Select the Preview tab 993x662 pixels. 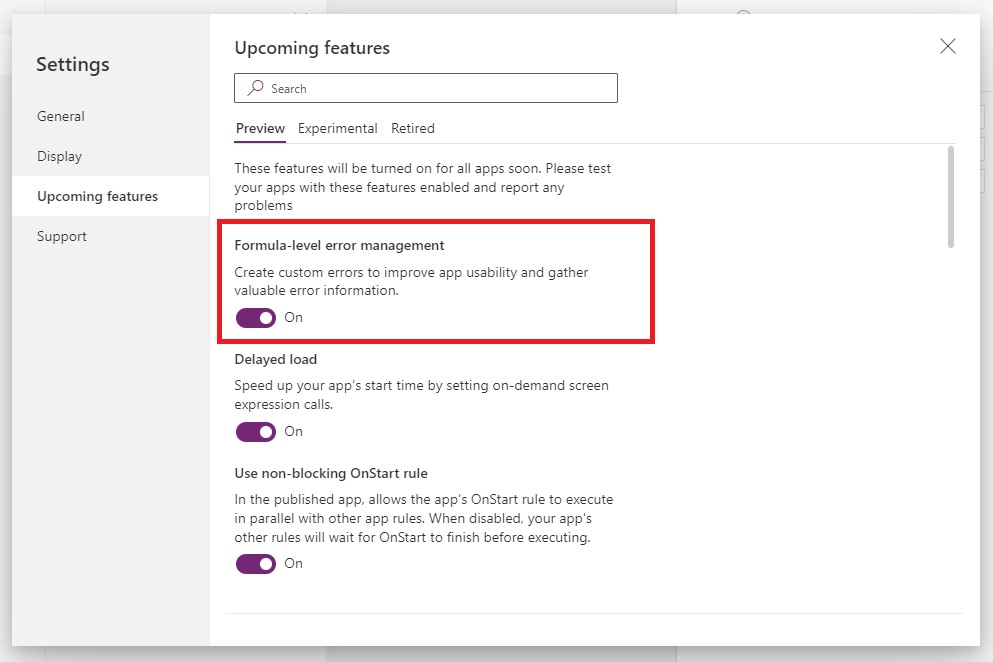pos(259,128)
